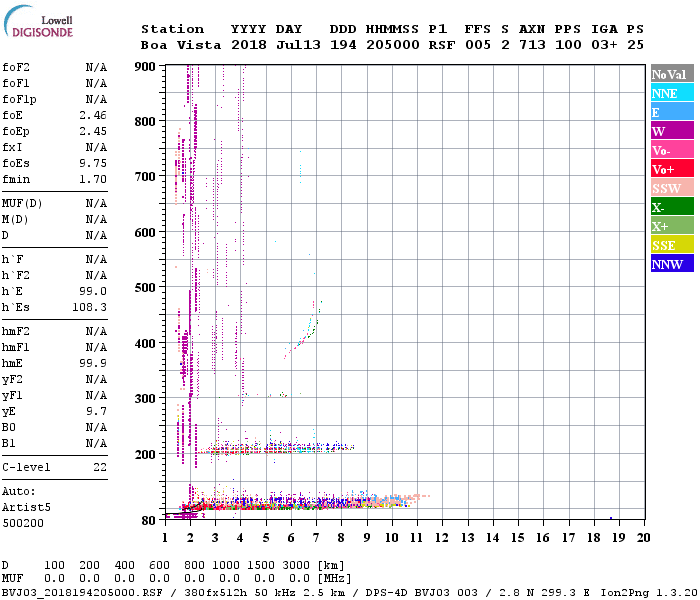Click the foEs value 9.75
This screenshot has height=600, width=700.
point(93,163)
